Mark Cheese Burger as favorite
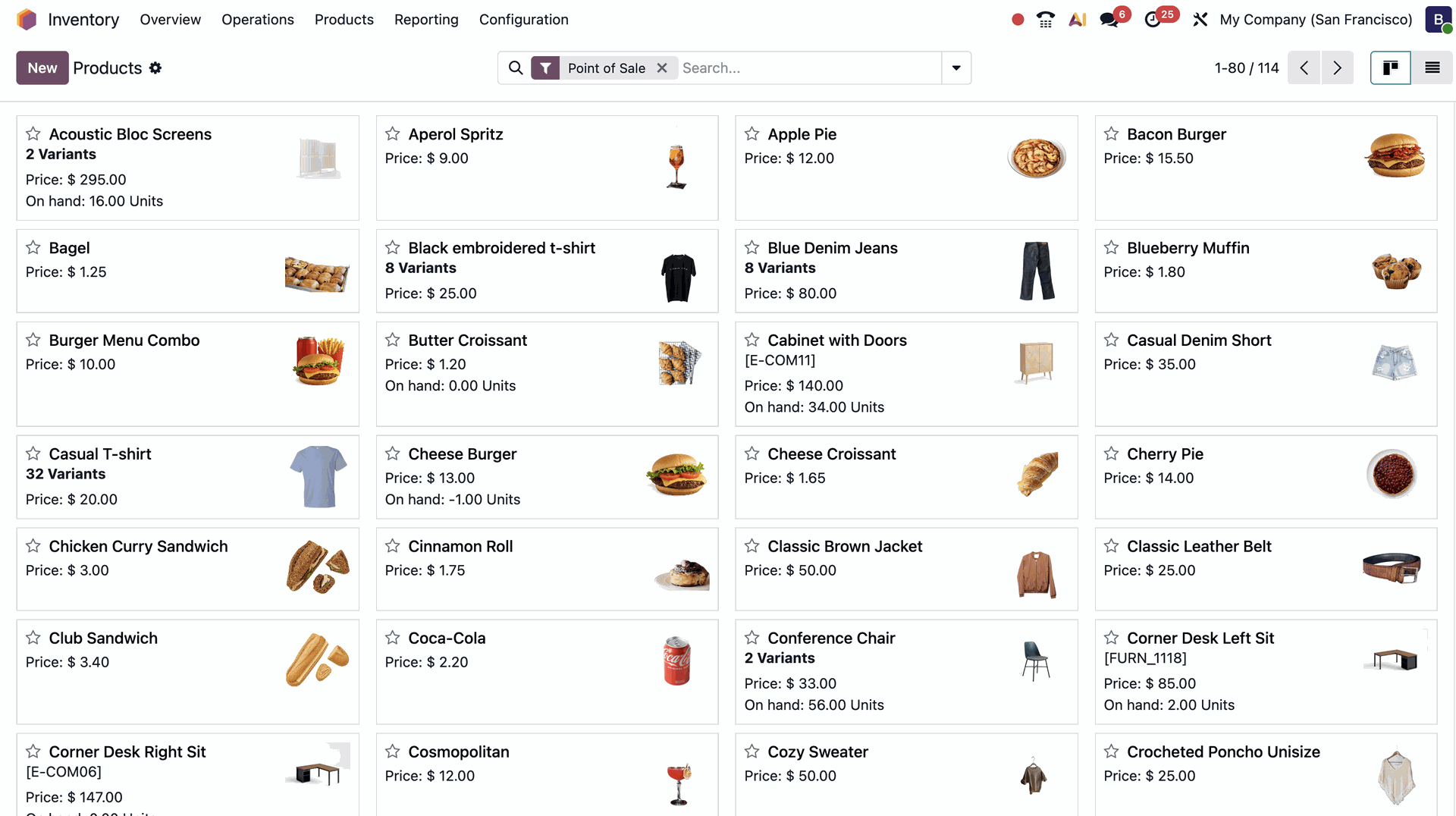 point(392,454)
